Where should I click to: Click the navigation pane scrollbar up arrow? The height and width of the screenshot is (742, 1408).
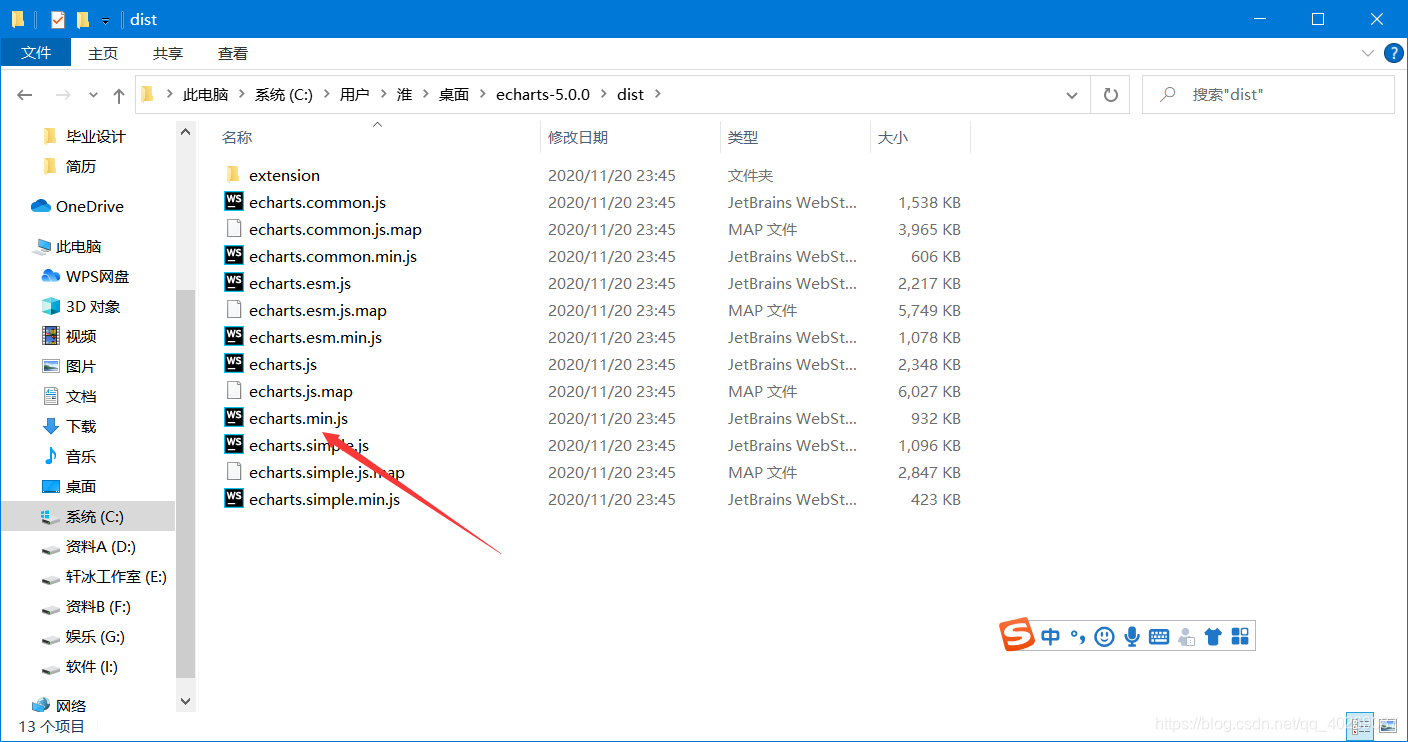click(x=185, y=130)
